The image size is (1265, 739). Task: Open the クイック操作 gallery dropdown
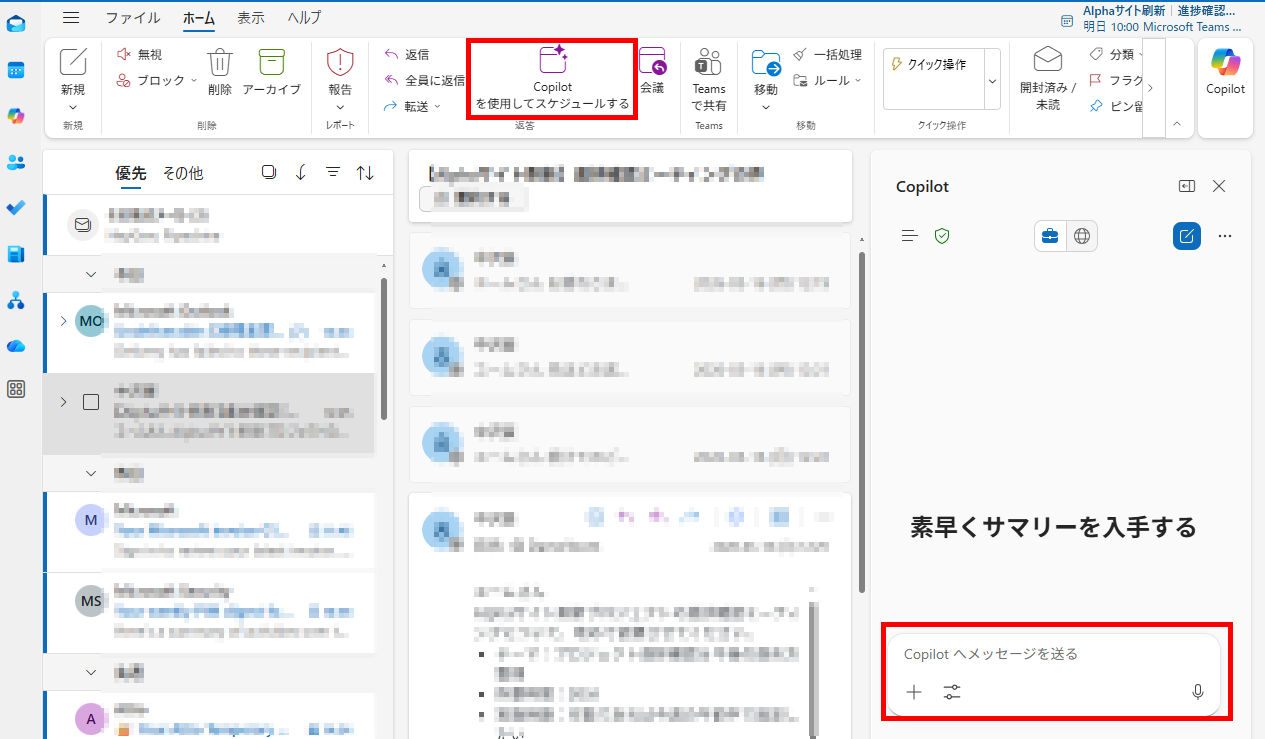point(992,80)
